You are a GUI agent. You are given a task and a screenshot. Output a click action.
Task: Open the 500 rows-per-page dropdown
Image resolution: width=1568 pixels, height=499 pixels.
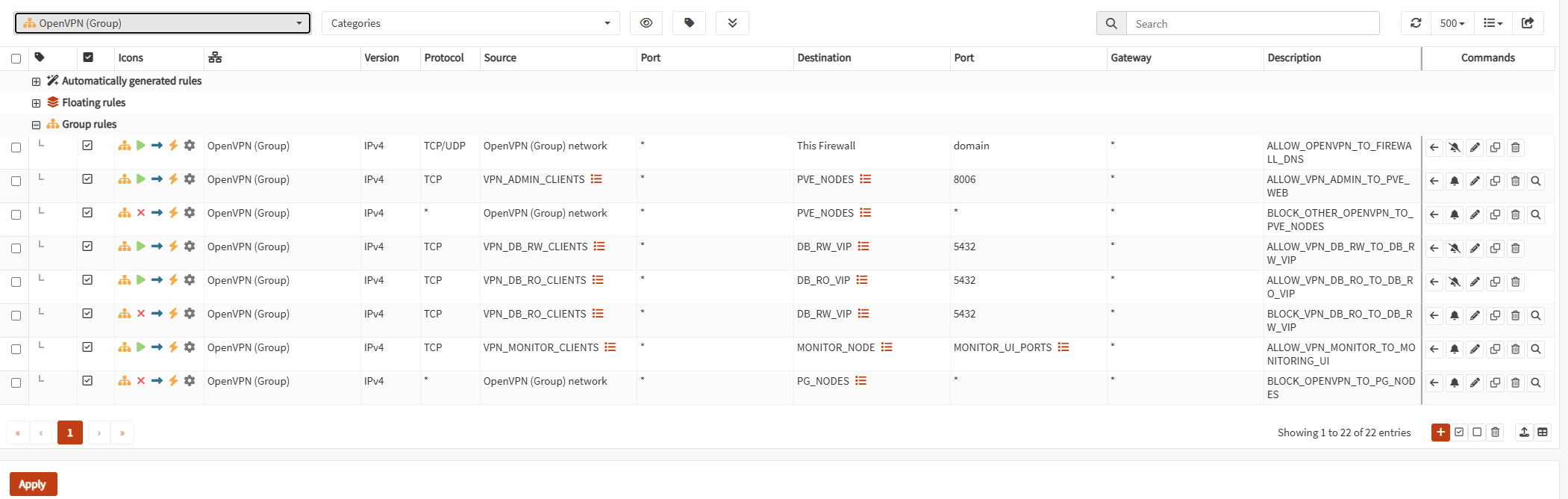1452,23
